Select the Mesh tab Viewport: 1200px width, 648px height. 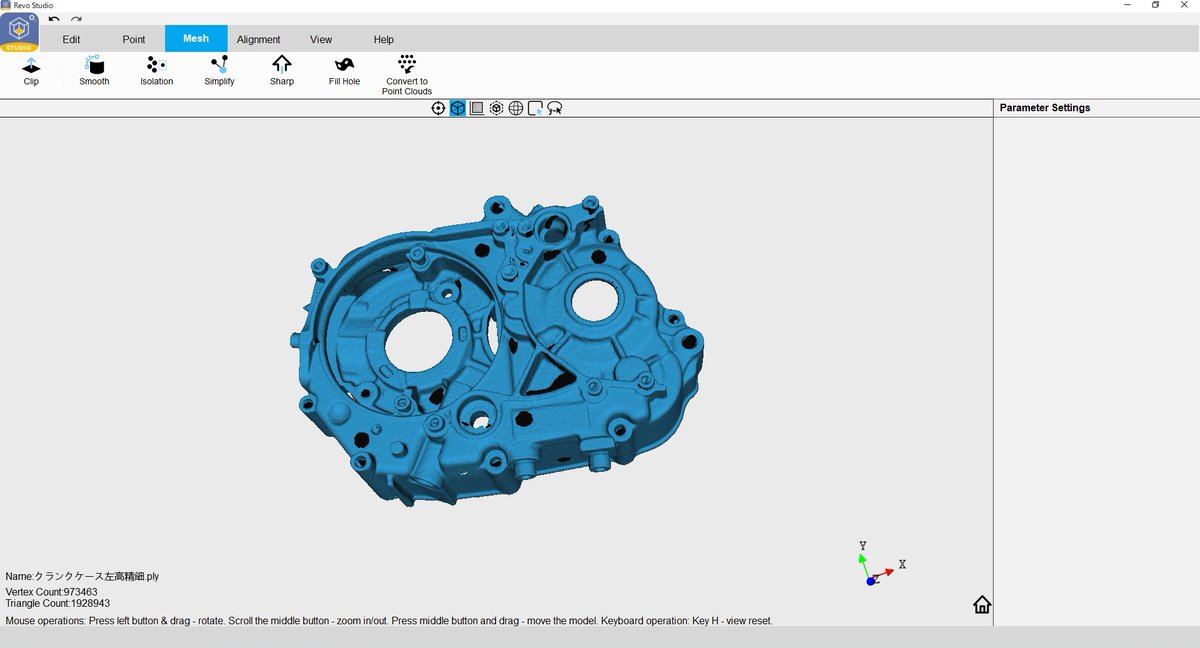pyautogui.click(x=196, y=39)
